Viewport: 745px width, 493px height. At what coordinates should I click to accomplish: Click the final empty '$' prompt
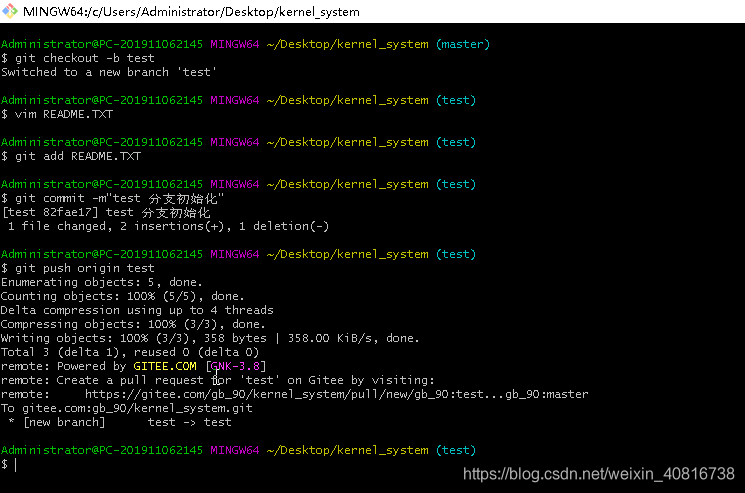click(9, 465)
